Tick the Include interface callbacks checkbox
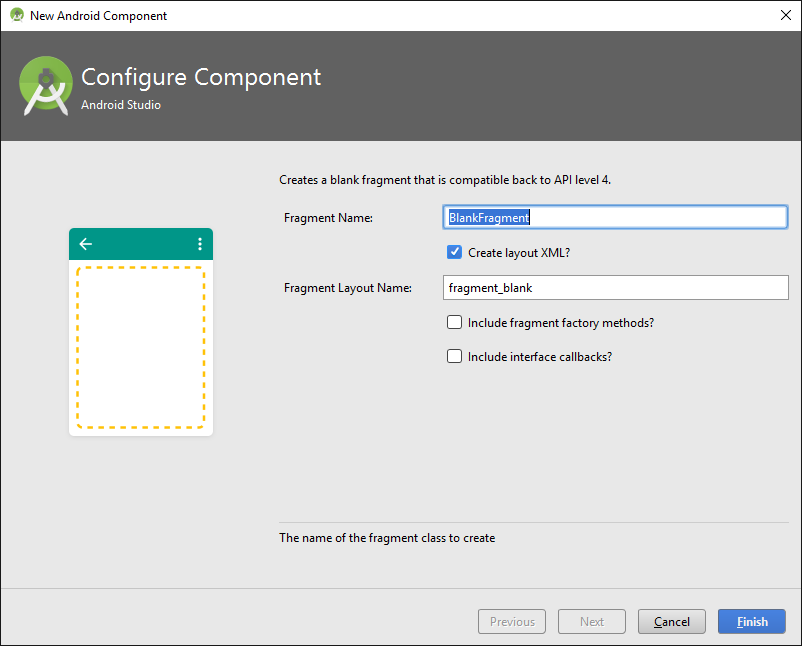Viewport: 802px width, 646px height. (x=455, y=357)
